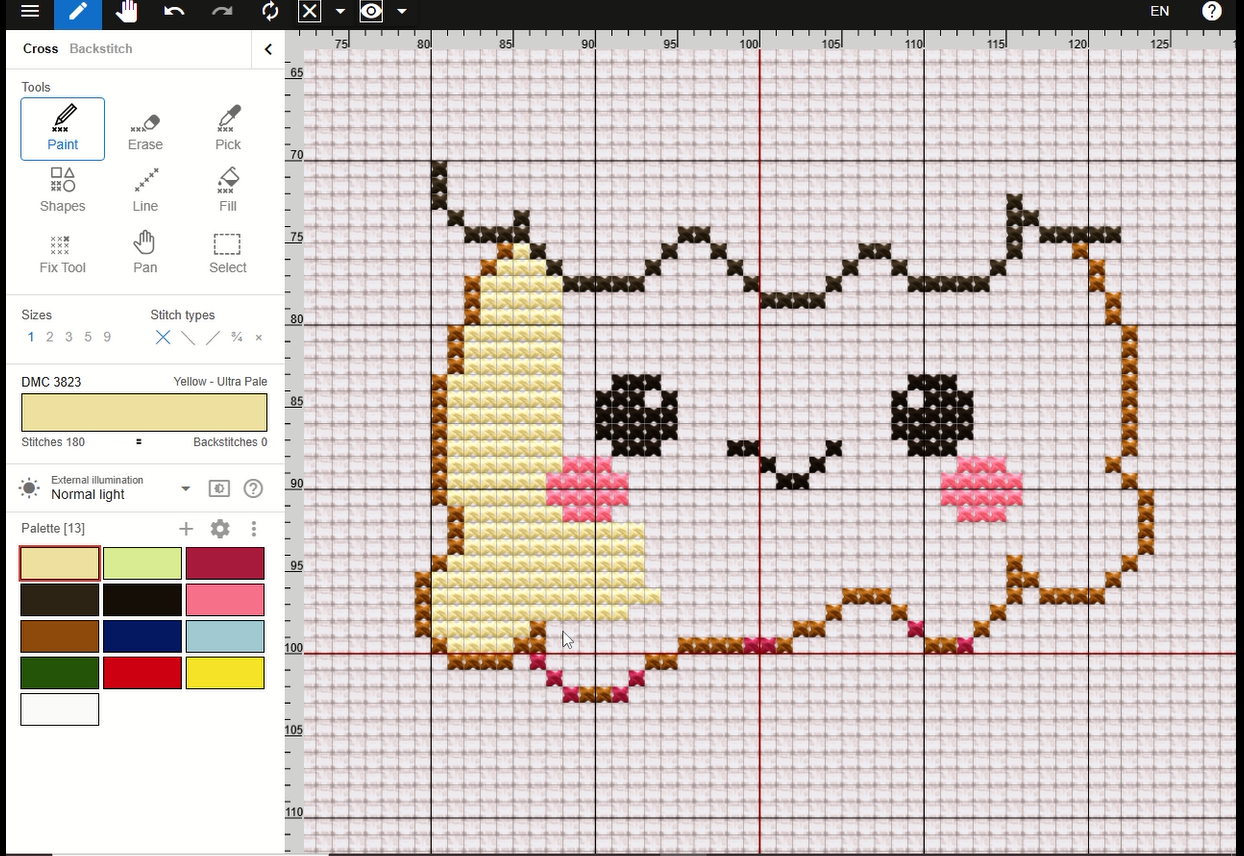Choose the small petite stitch type
This screenshot has height=856, width=1244.
(259, 337)
